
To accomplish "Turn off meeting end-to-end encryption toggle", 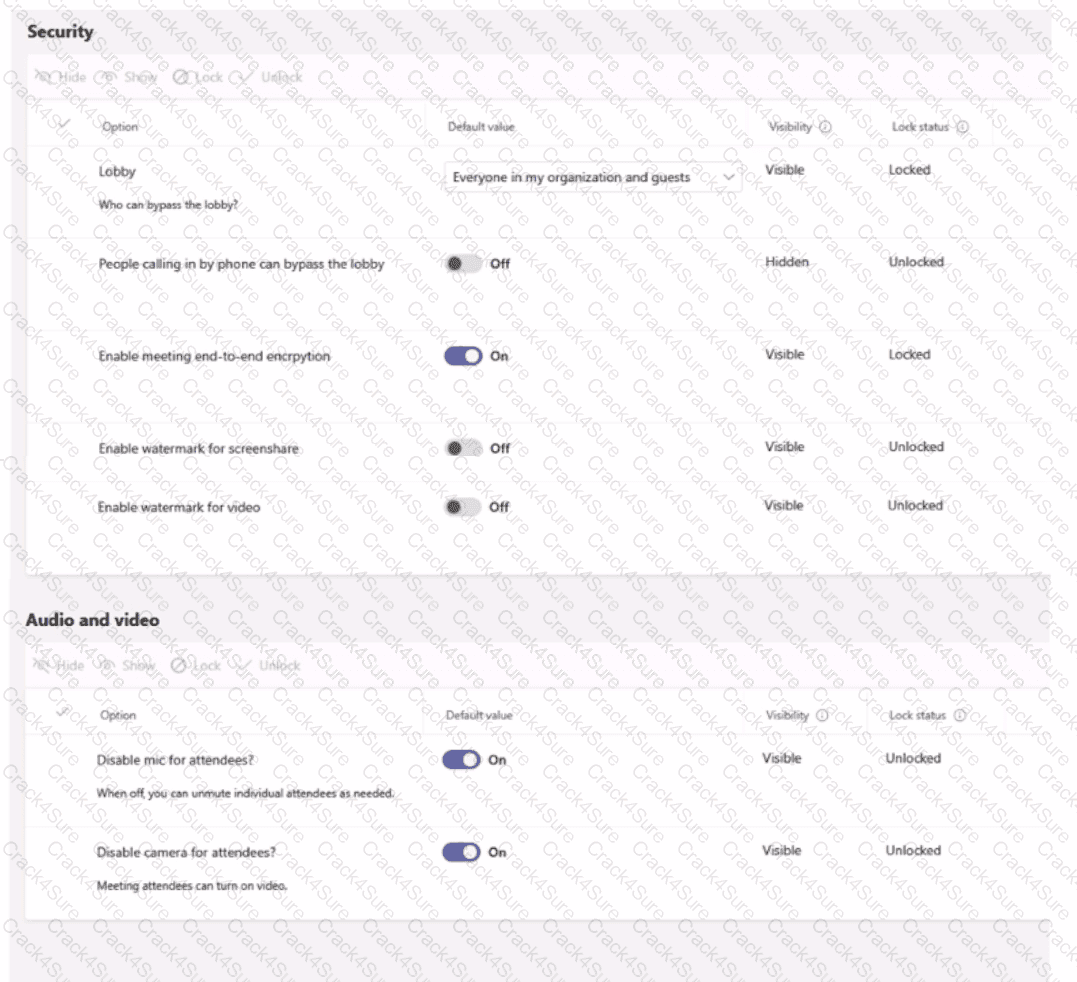I will tap(463, 356).
